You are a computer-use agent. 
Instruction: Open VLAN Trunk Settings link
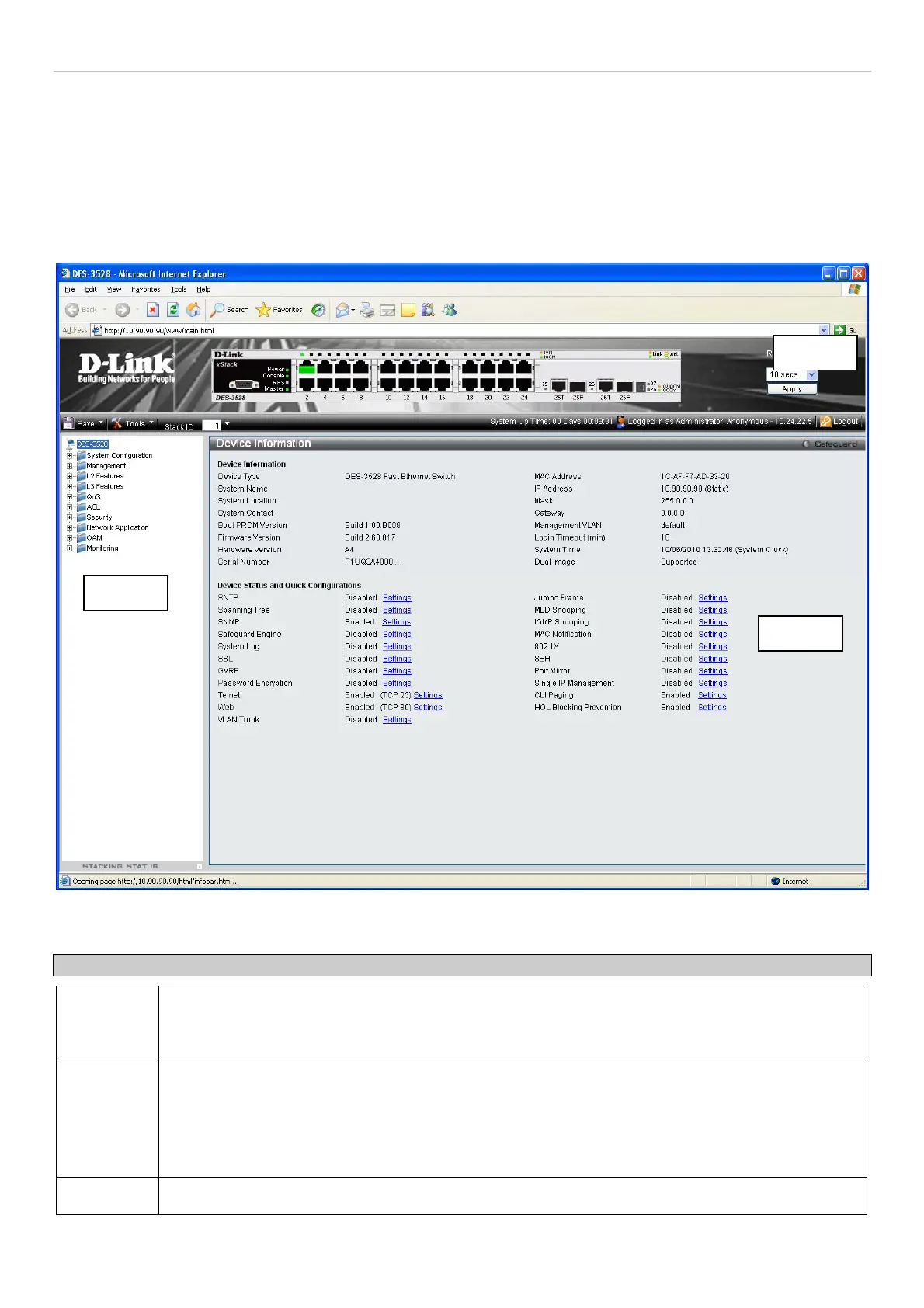pos(397,720)
